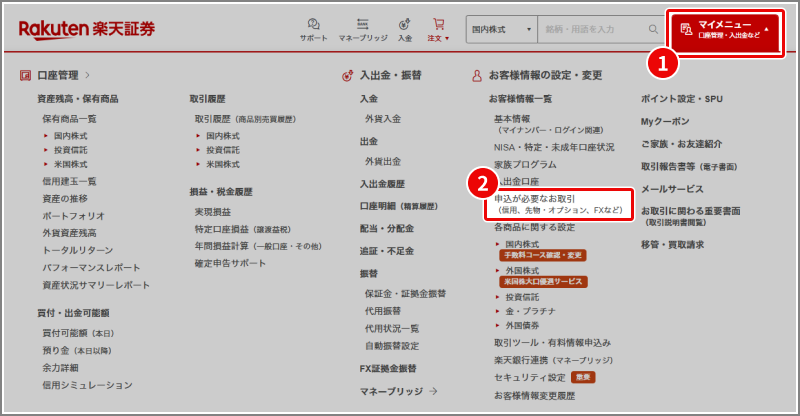The width and height of the screenshot is (800, 416).
Task: Open 外貨出金
Action: coord(383,161)
